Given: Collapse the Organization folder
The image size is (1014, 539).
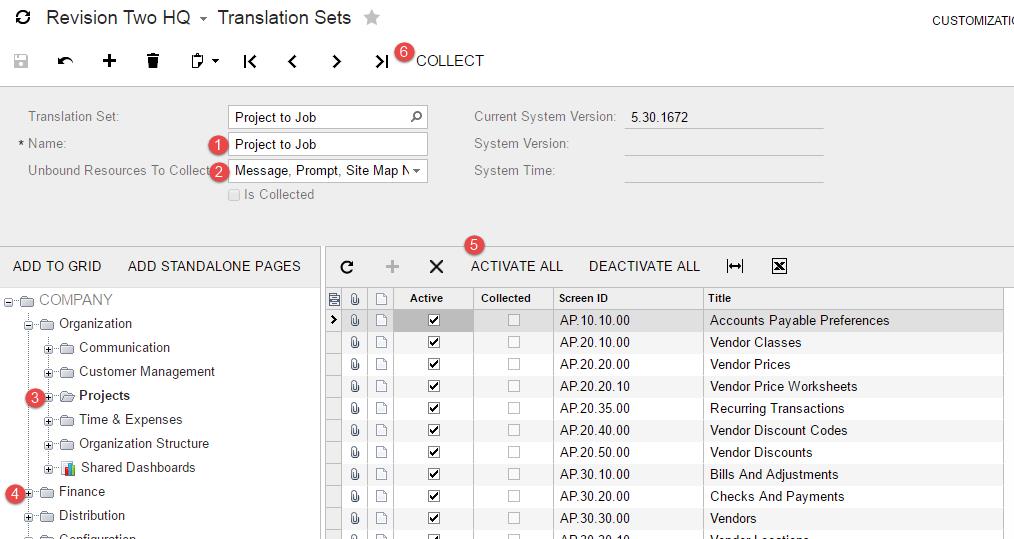Looking at the screenshot, I should [x=28, y=325].
